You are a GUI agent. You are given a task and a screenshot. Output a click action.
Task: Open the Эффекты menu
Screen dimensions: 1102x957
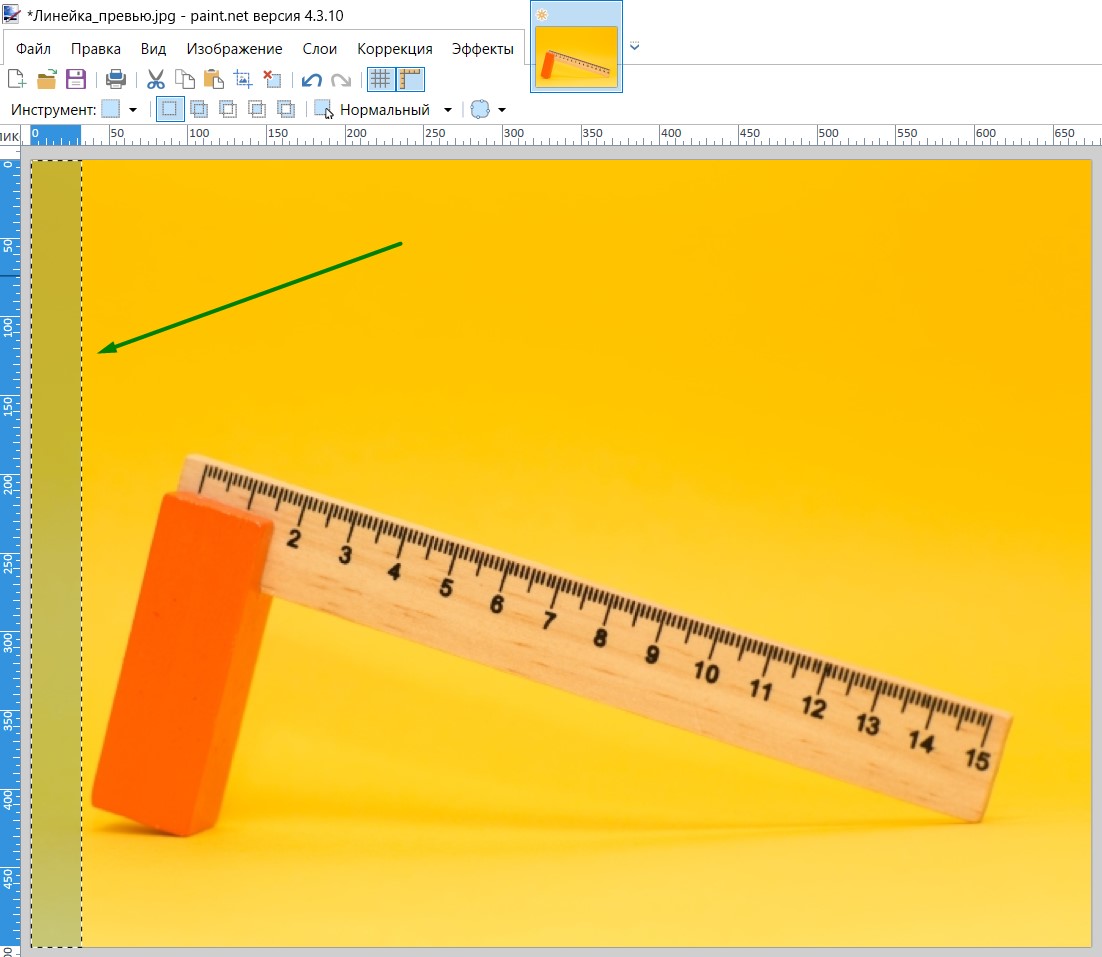(482, 49)
